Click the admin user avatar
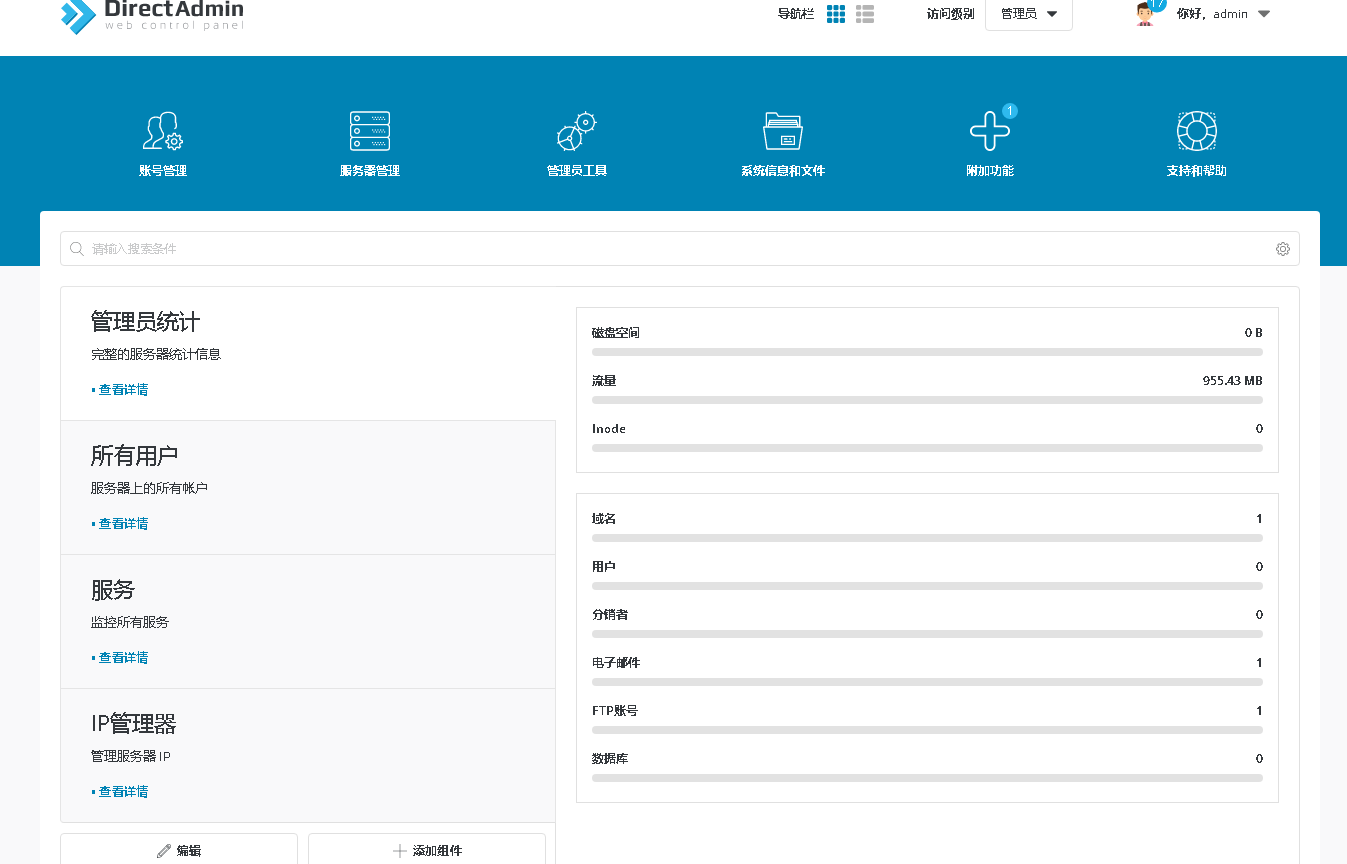The height and width of the screenshot is (864, 1347). tap(1146, 13)
